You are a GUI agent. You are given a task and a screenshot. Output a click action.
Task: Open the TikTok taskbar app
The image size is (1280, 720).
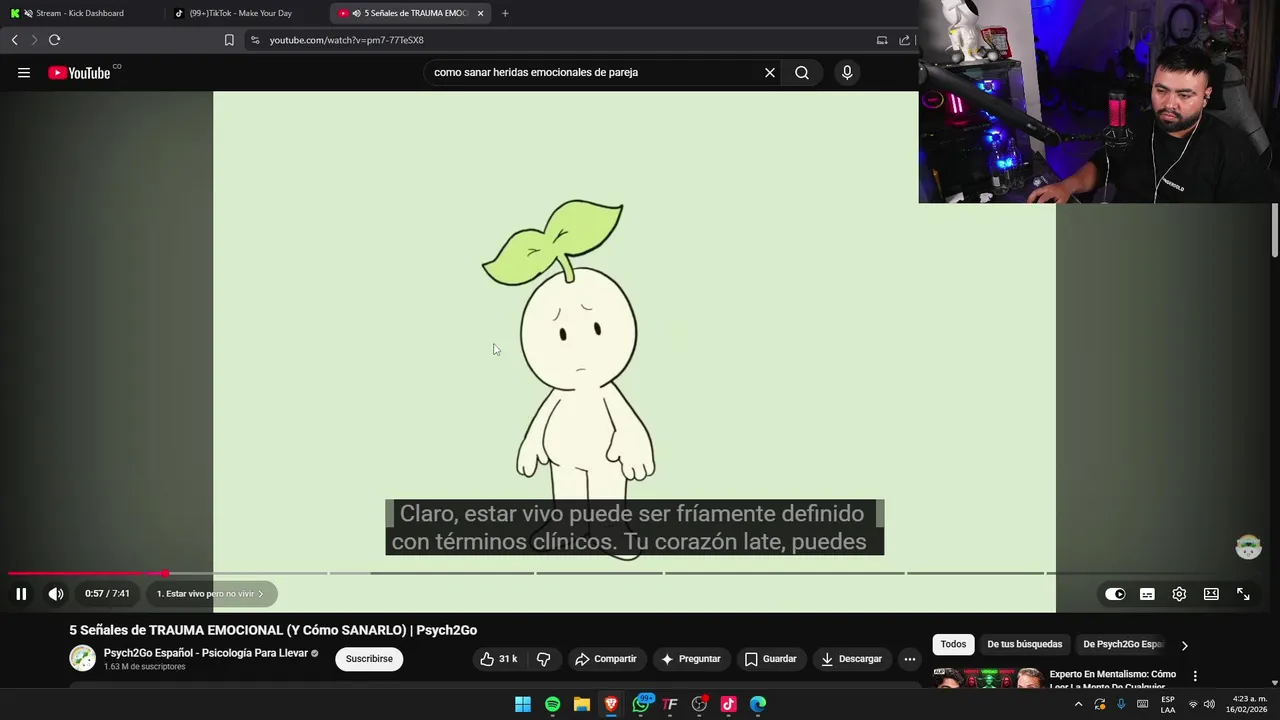tap(728, 704)
